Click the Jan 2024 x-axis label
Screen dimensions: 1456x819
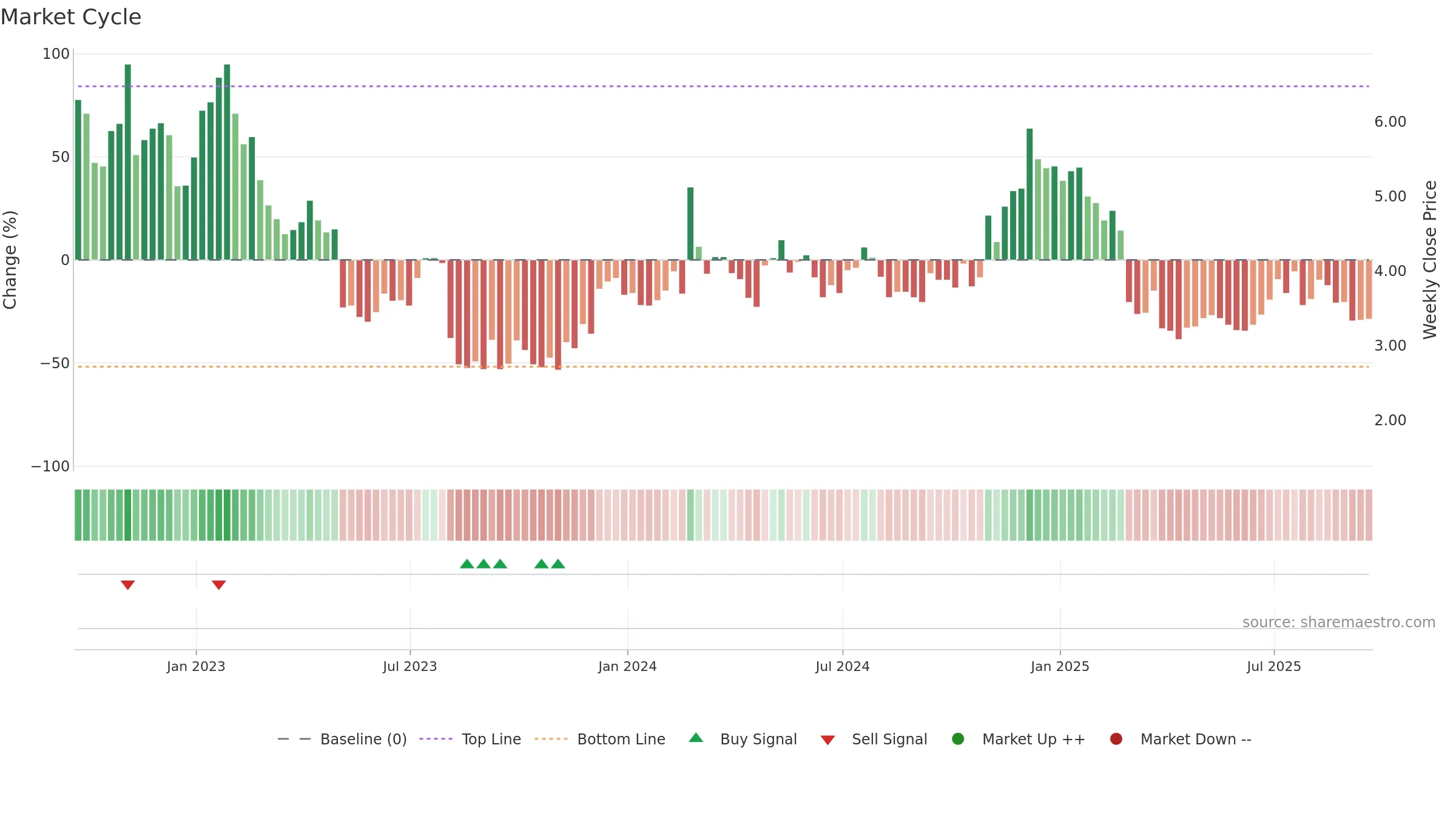point(627,667)
